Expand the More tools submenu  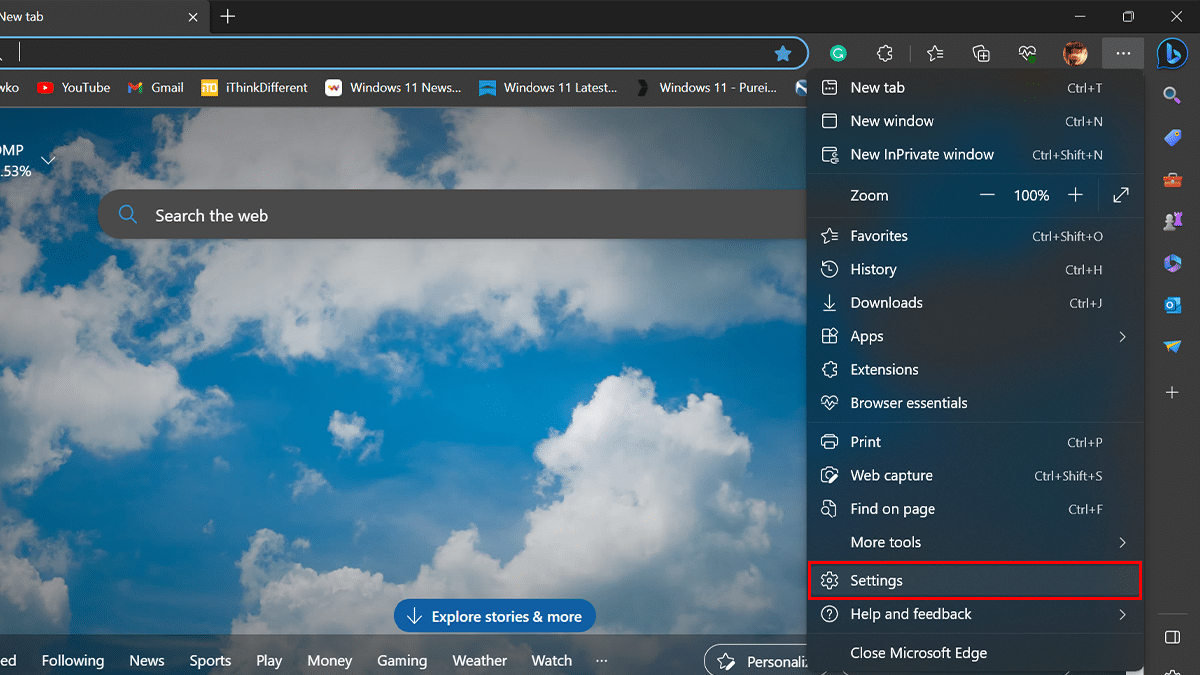click(1122, 543)
